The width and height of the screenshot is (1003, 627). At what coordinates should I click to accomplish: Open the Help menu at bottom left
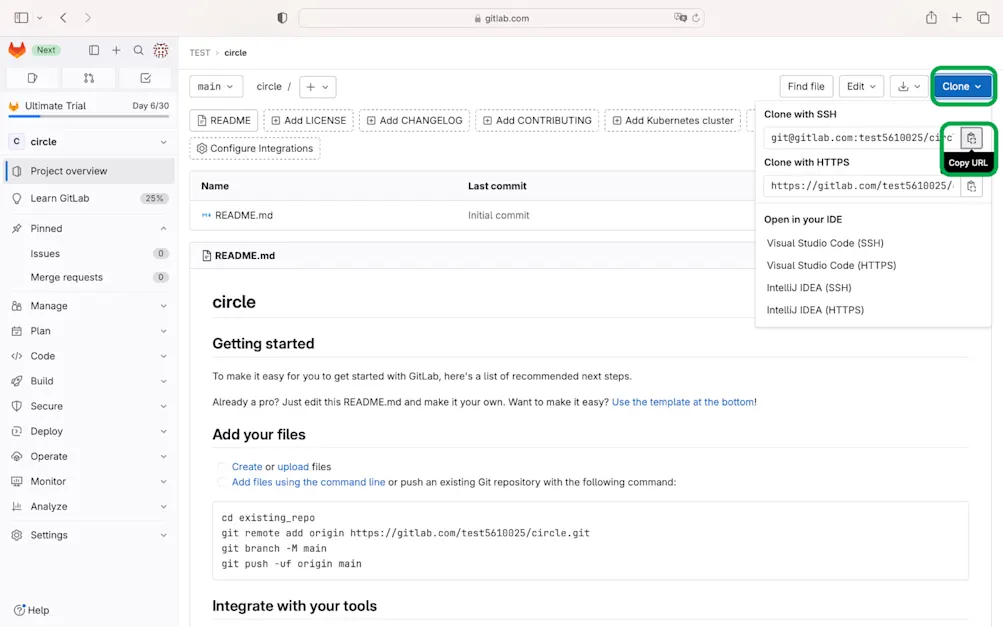(x=31, y=610)
